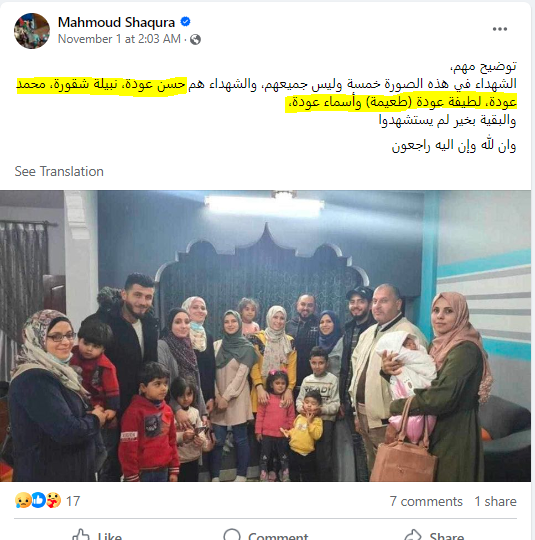Click the closing Arabic line of the post
The height and width of the screenshot is (540, 535).
tap(454, 146)
